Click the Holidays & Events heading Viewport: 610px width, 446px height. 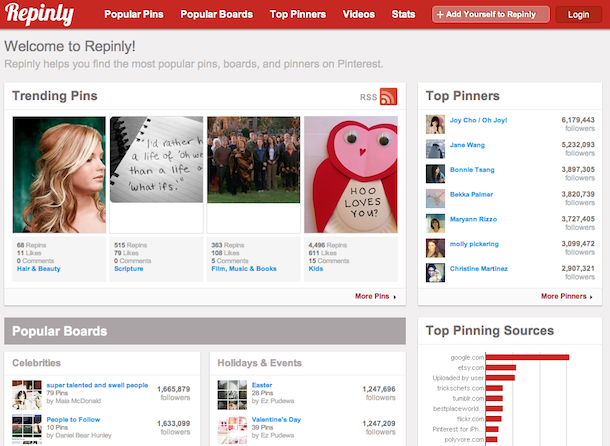[259, 363]
